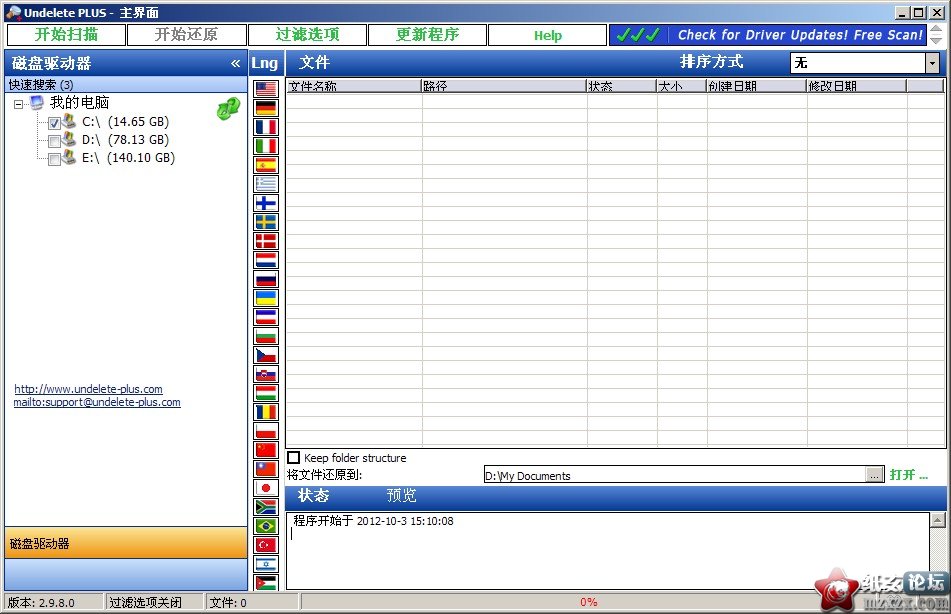Click the status log scrollbar up arrow

pyautogui.click(x=938, y=520)
